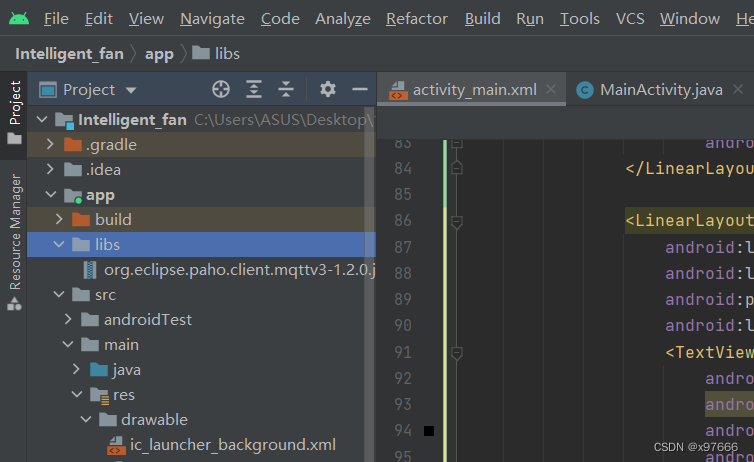This screenshot has width=754, height=462.
Task: Collapse the drawable folder
Action: click(88, 419)
